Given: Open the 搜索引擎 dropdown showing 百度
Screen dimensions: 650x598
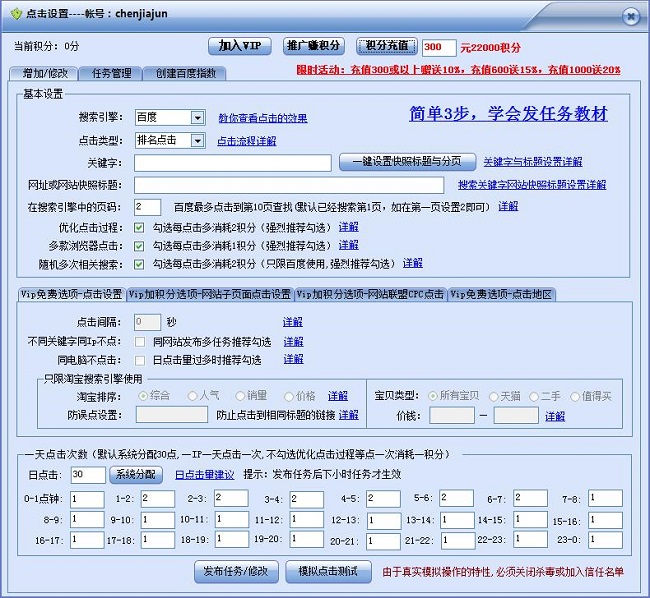Looking at the screenshot, I should coord(170,118).
